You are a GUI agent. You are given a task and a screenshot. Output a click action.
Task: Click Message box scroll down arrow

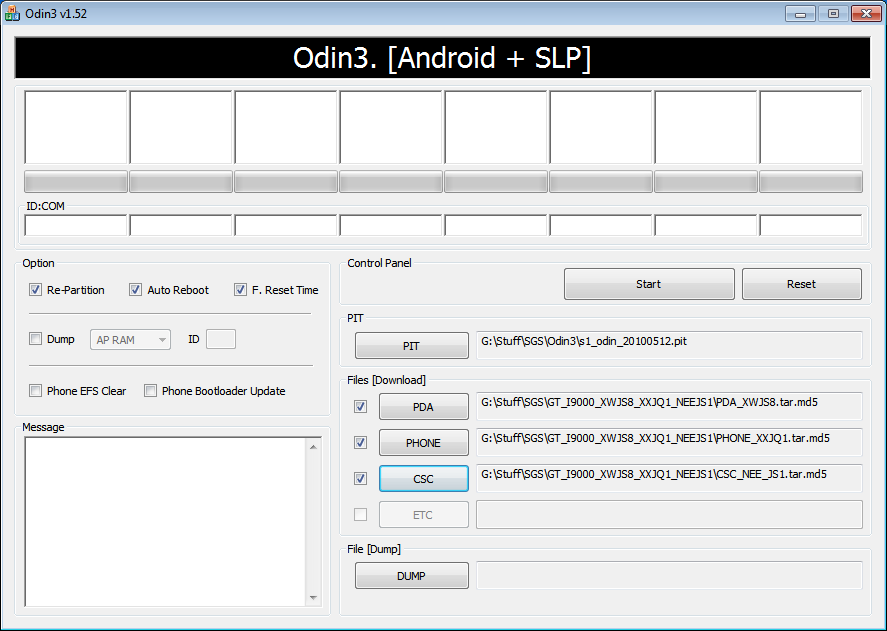[313, 598]
